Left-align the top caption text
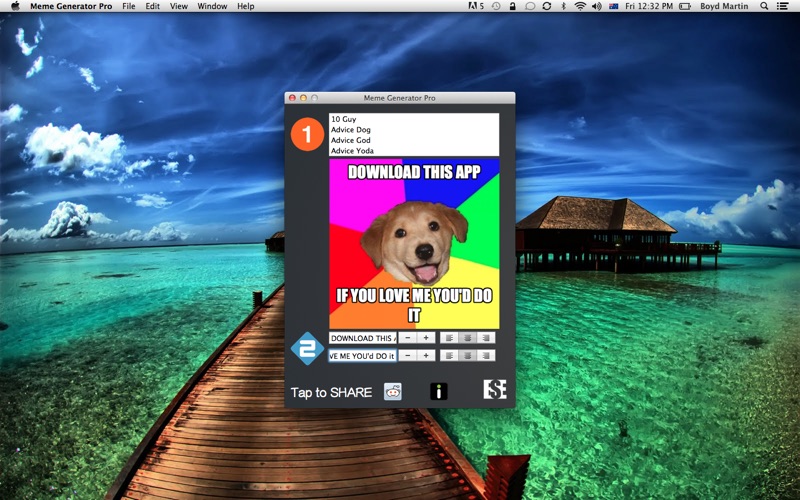 [449, 338]
